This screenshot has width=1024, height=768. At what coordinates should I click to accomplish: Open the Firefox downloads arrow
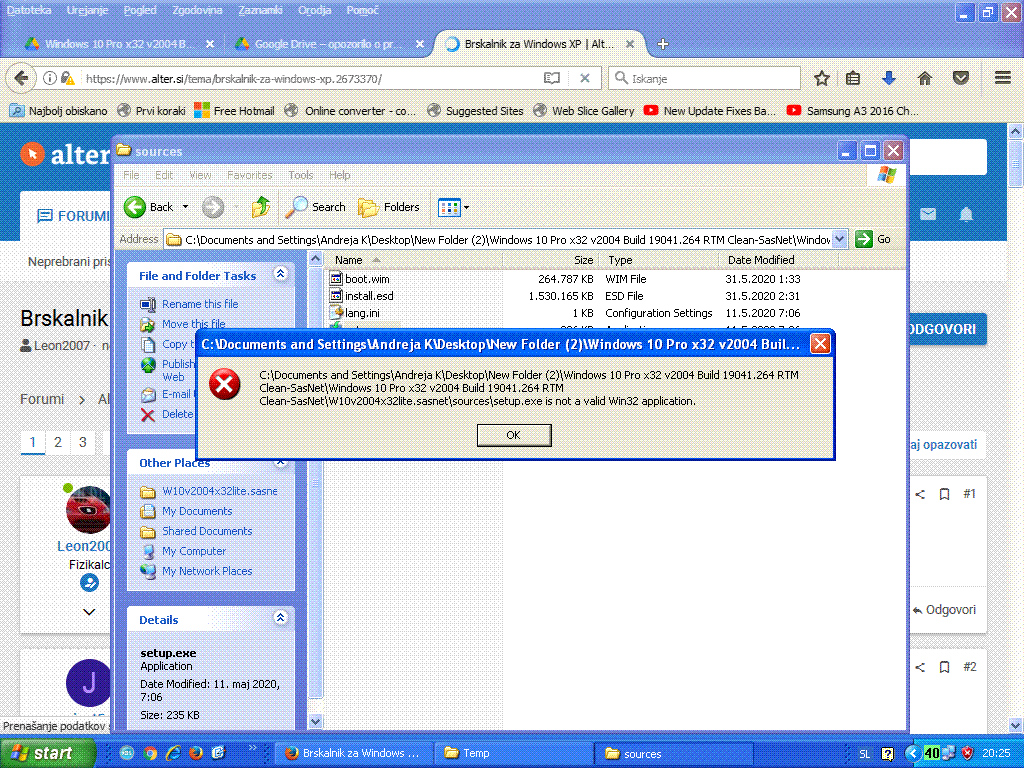click(x=889, y=78)
